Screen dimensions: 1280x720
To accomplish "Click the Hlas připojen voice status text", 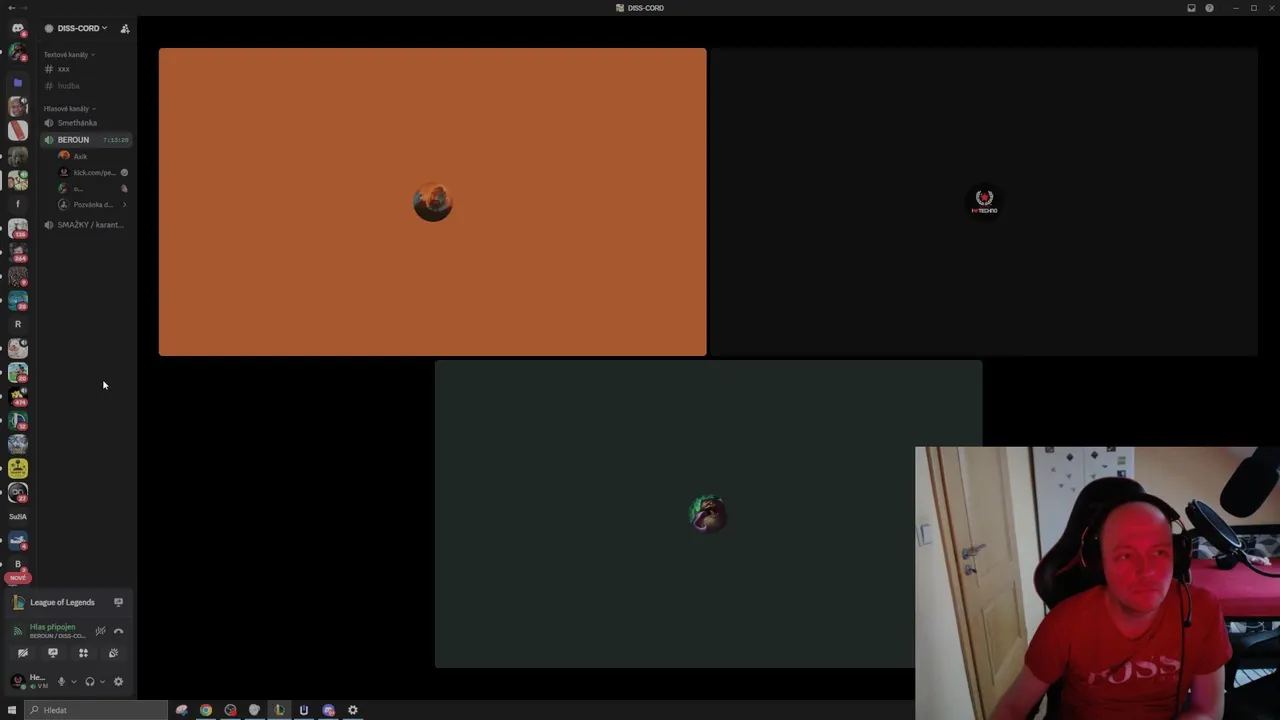I will point(52,627).
